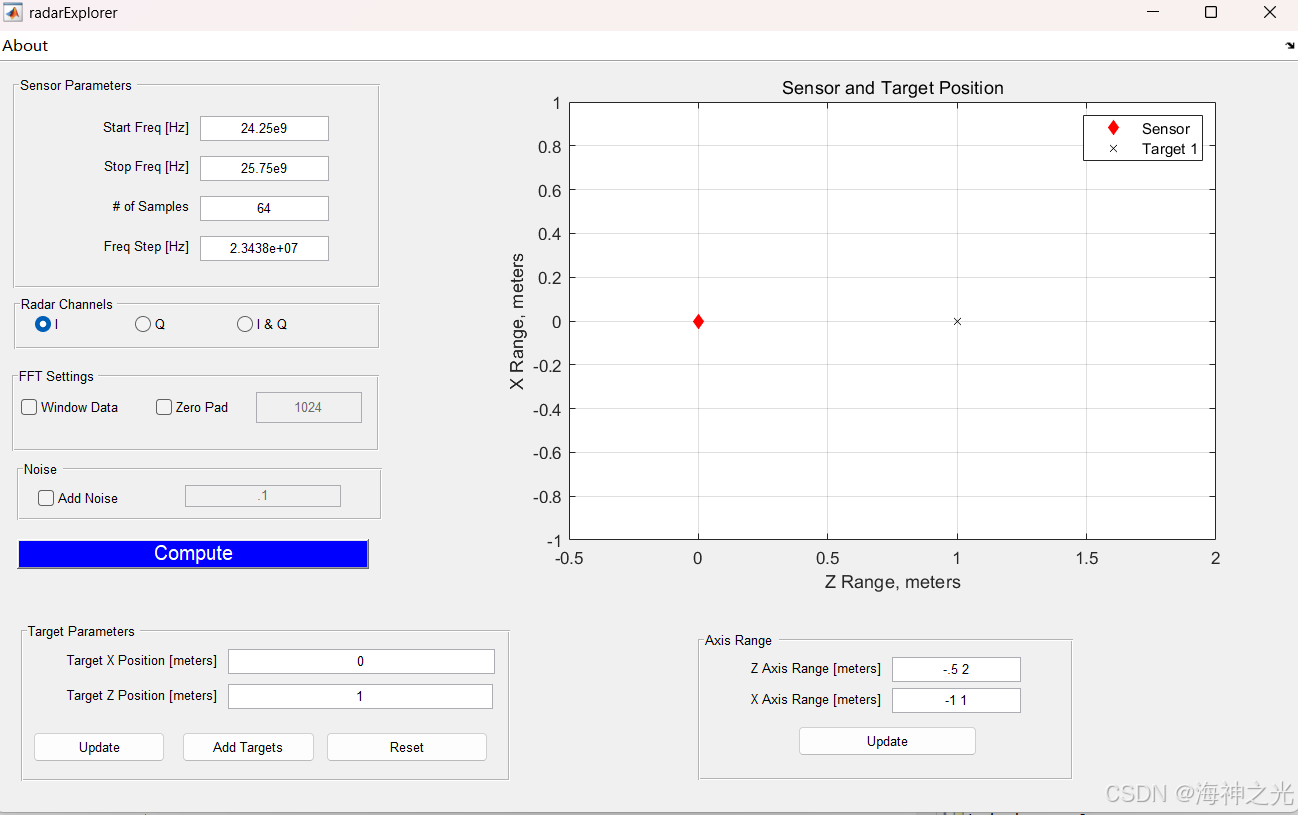Enable the Add Noise checkbox
Screen dimensions: 1298x815
pos(46,498)
